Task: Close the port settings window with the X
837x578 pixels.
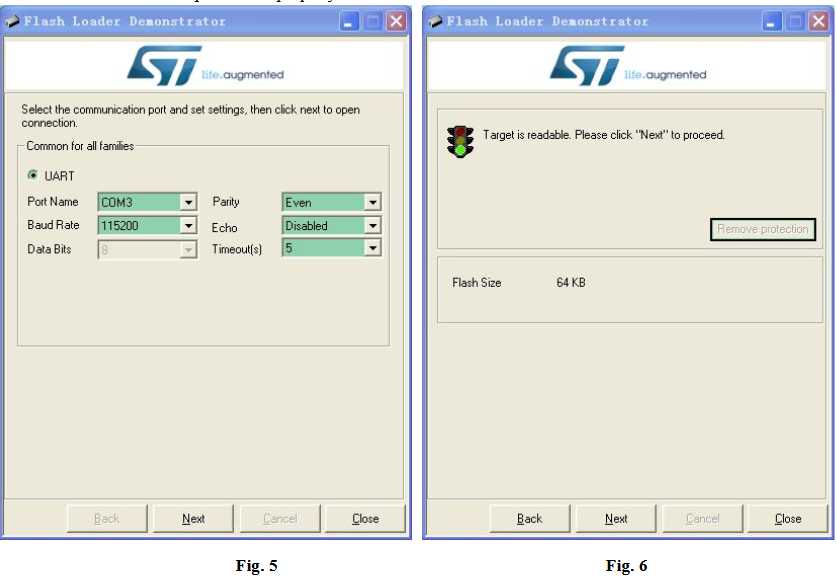Action: tap(396, 21)
